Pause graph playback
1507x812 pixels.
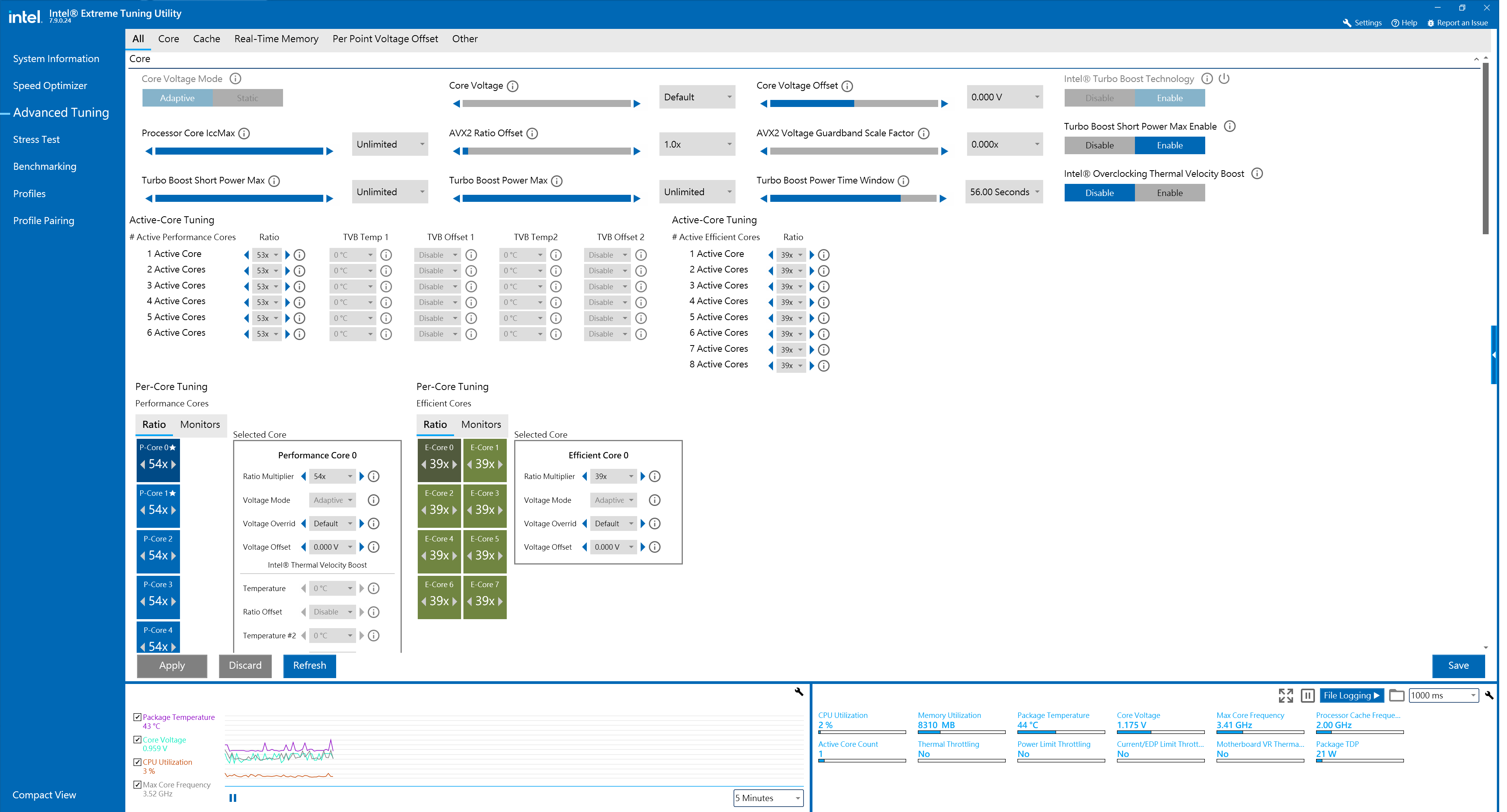[233, 798]
